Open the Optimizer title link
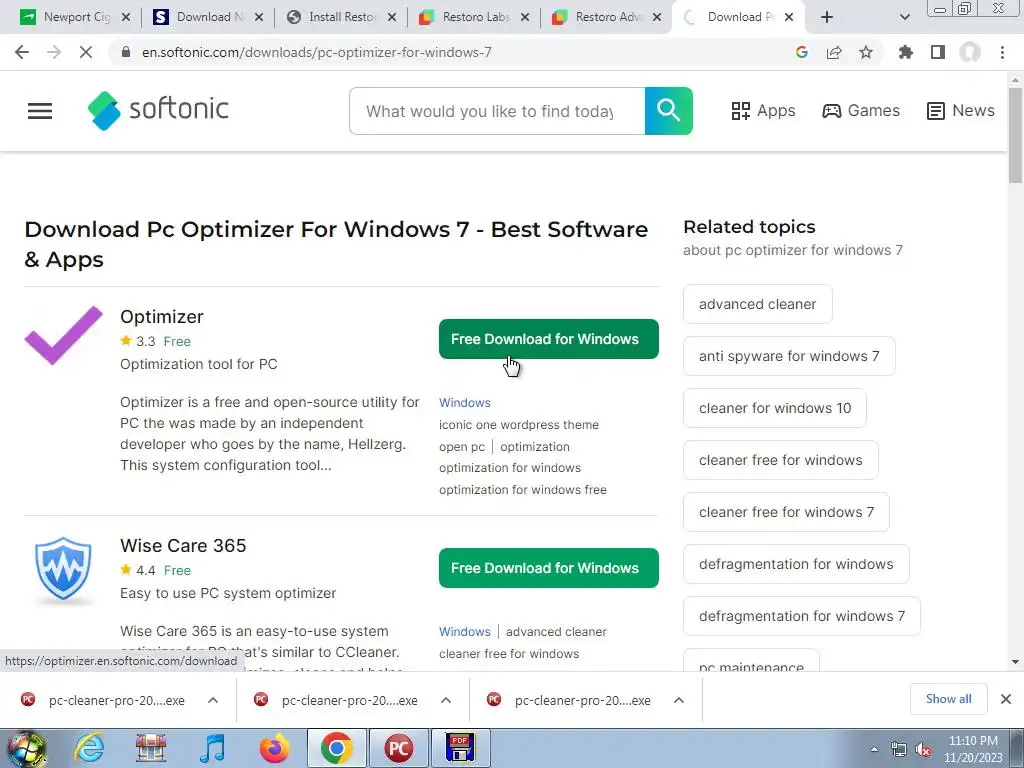 click(161, 317)
